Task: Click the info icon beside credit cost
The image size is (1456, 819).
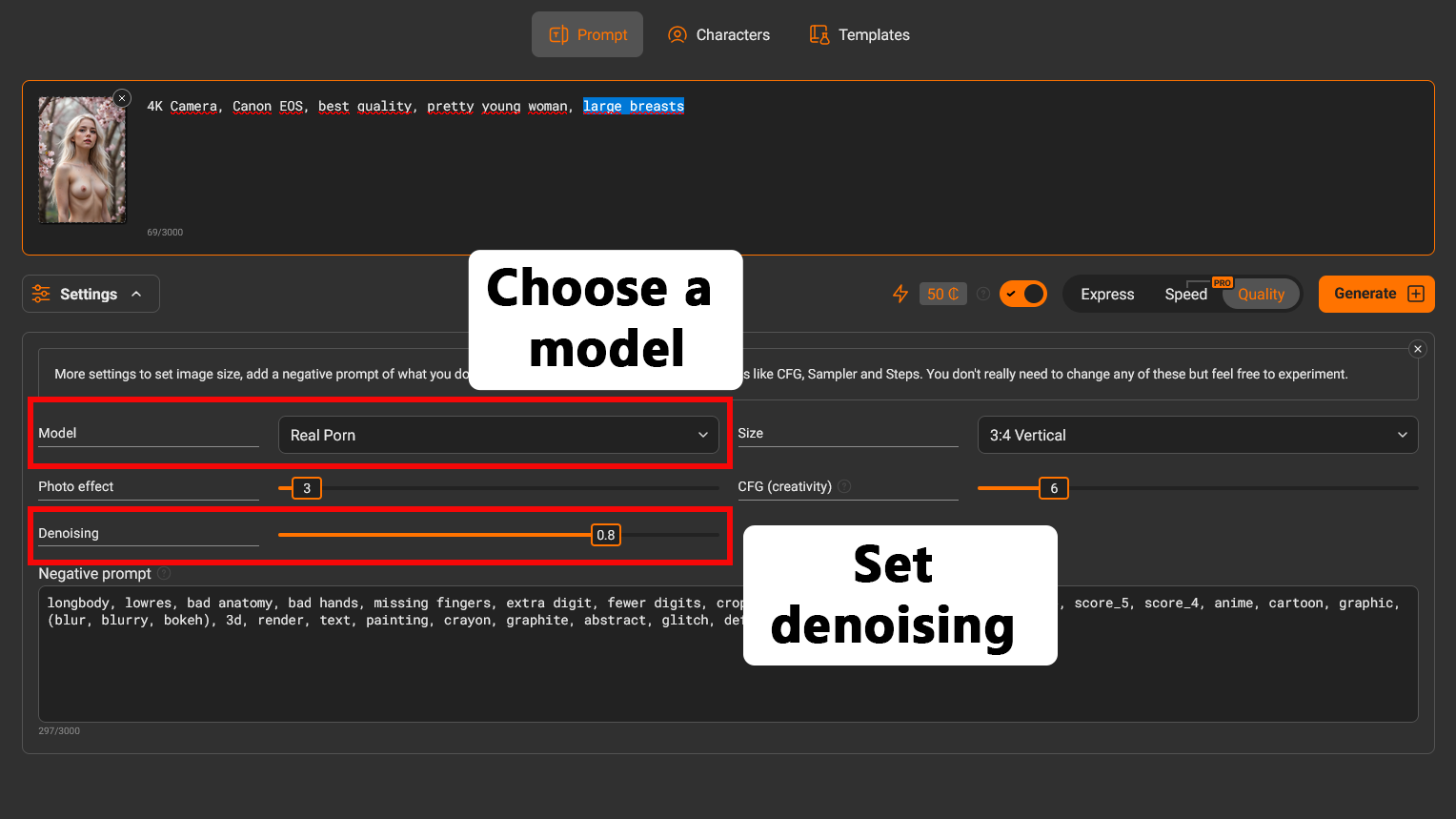Action: [x=983, y=294]
